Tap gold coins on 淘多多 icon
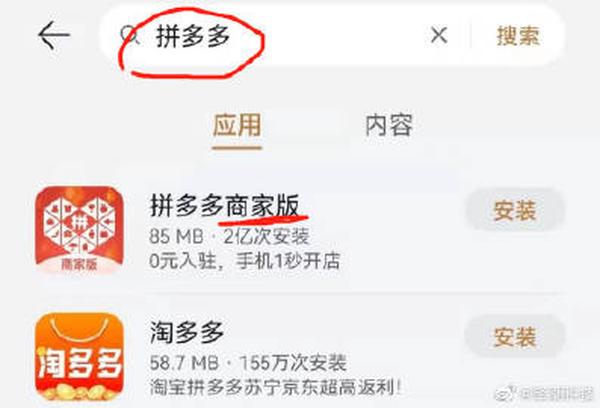The image size is (600, 408). point(79,391)
